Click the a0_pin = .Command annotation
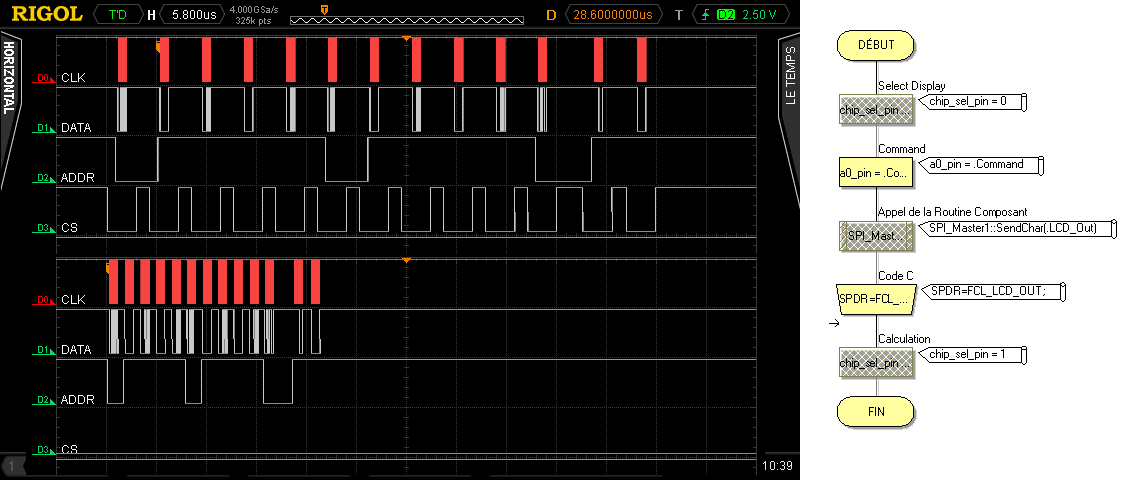1129x480 pixels. (981, 165)
